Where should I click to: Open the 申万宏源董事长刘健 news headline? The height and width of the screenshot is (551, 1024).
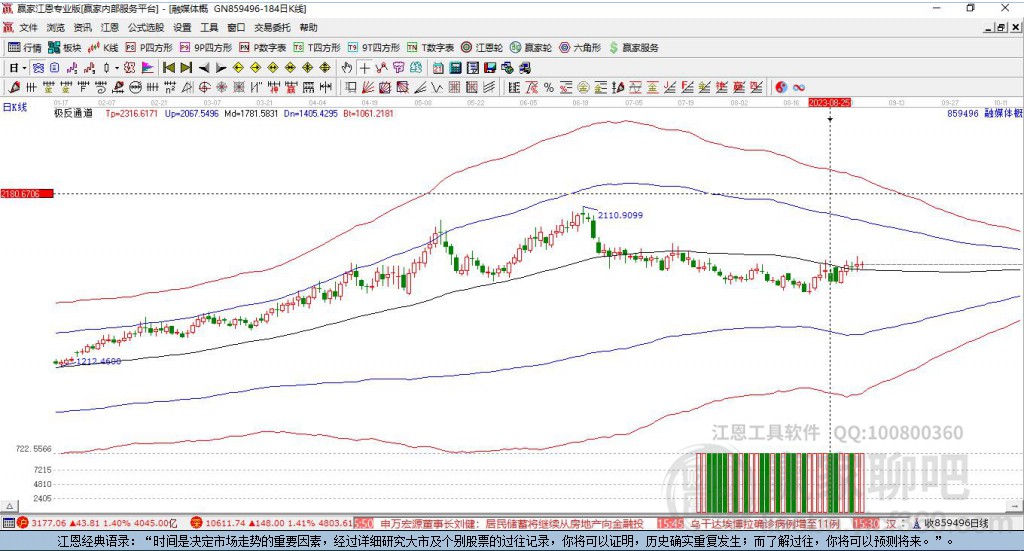click(511, 524)
